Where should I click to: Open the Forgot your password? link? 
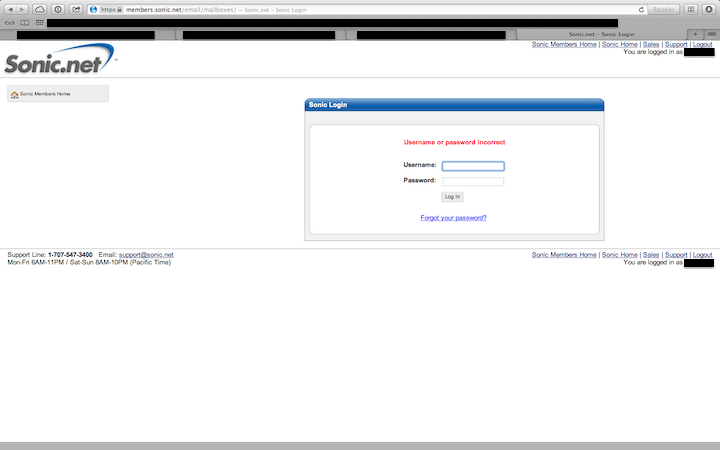pyautogui.click(x=453, y=218)
